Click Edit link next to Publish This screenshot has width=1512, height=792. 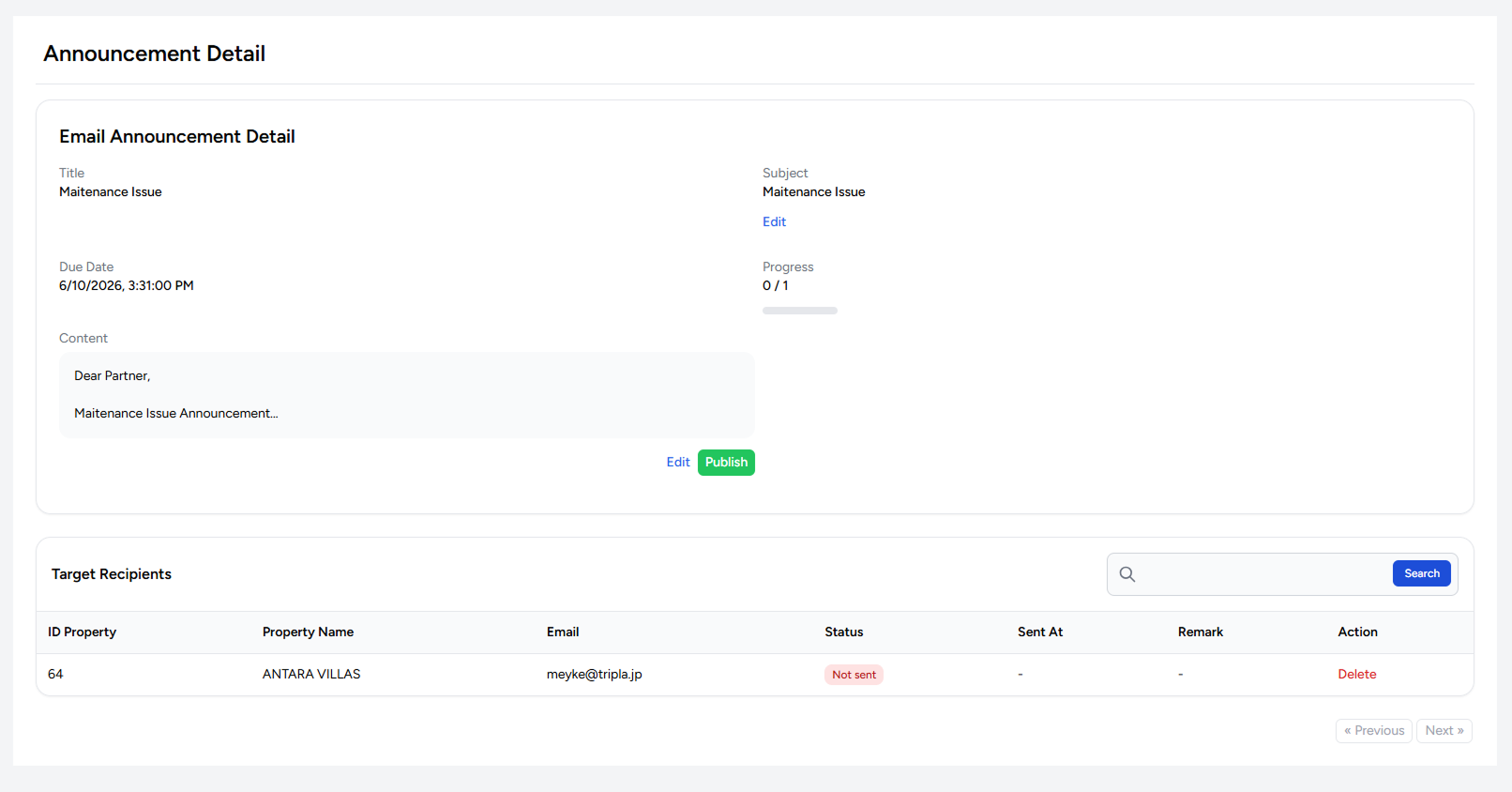point(678,463)
